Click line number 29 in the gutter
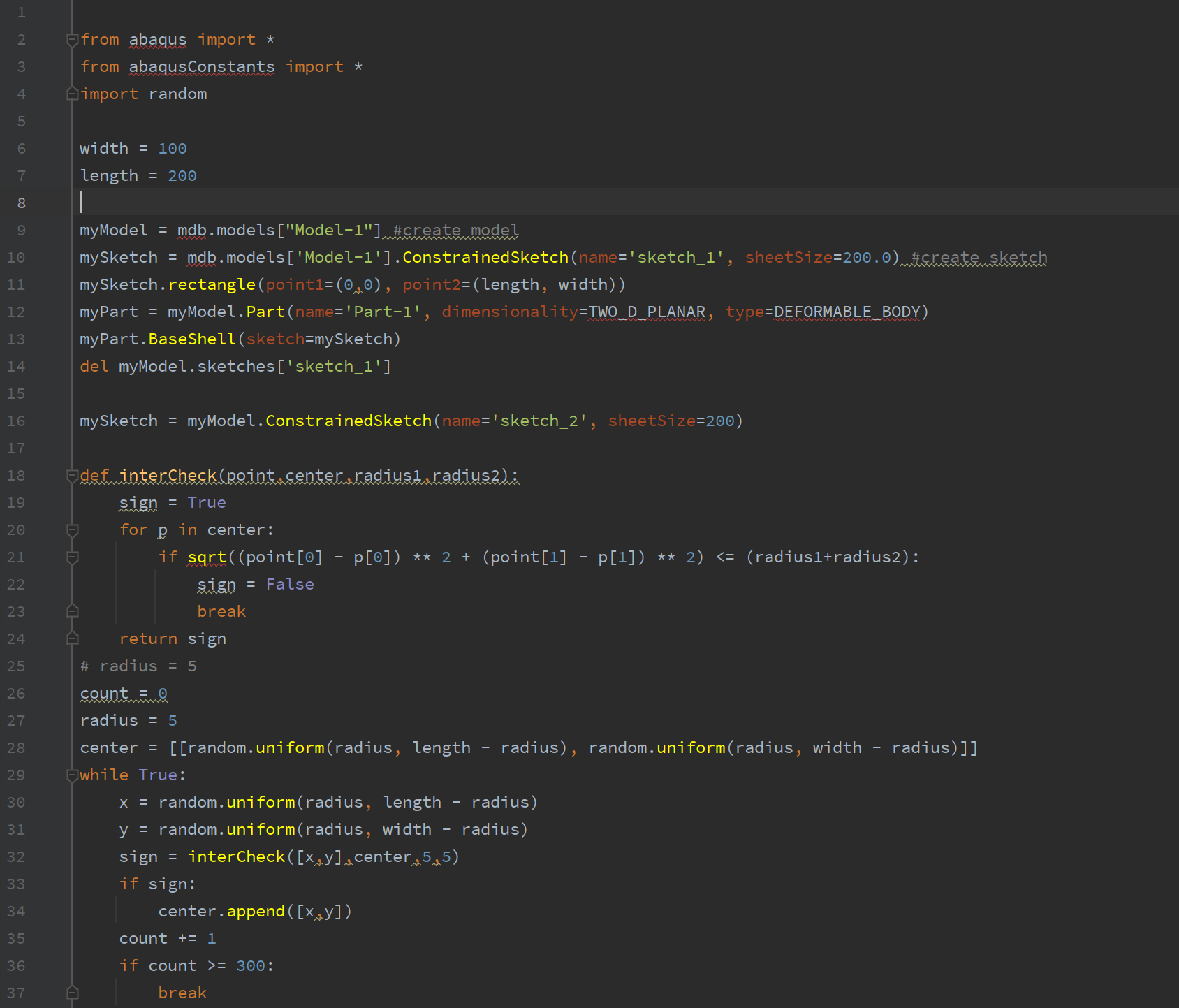Image resolution: width=1179 pixels, height=1008 pixels. point(16,775)
